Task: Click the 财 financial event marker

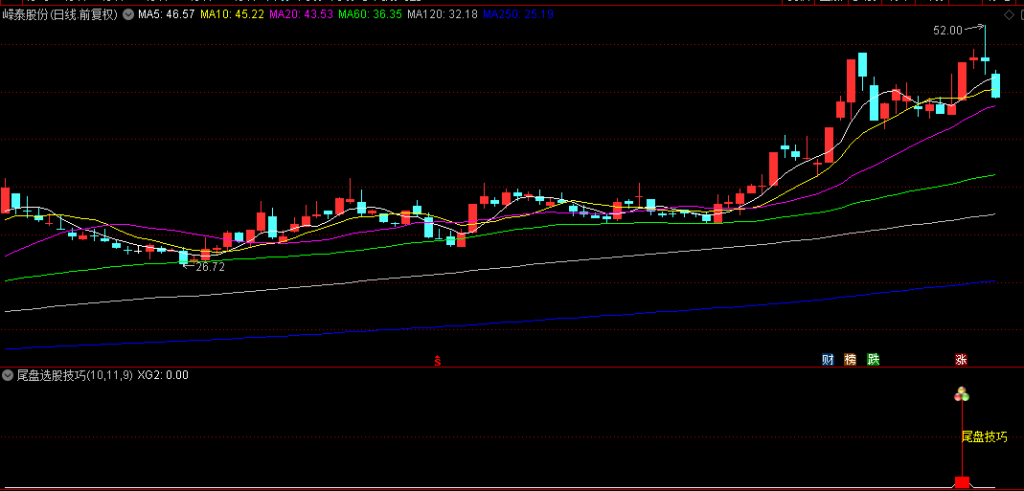Action: pyautogui.click(x=828, y=359)
